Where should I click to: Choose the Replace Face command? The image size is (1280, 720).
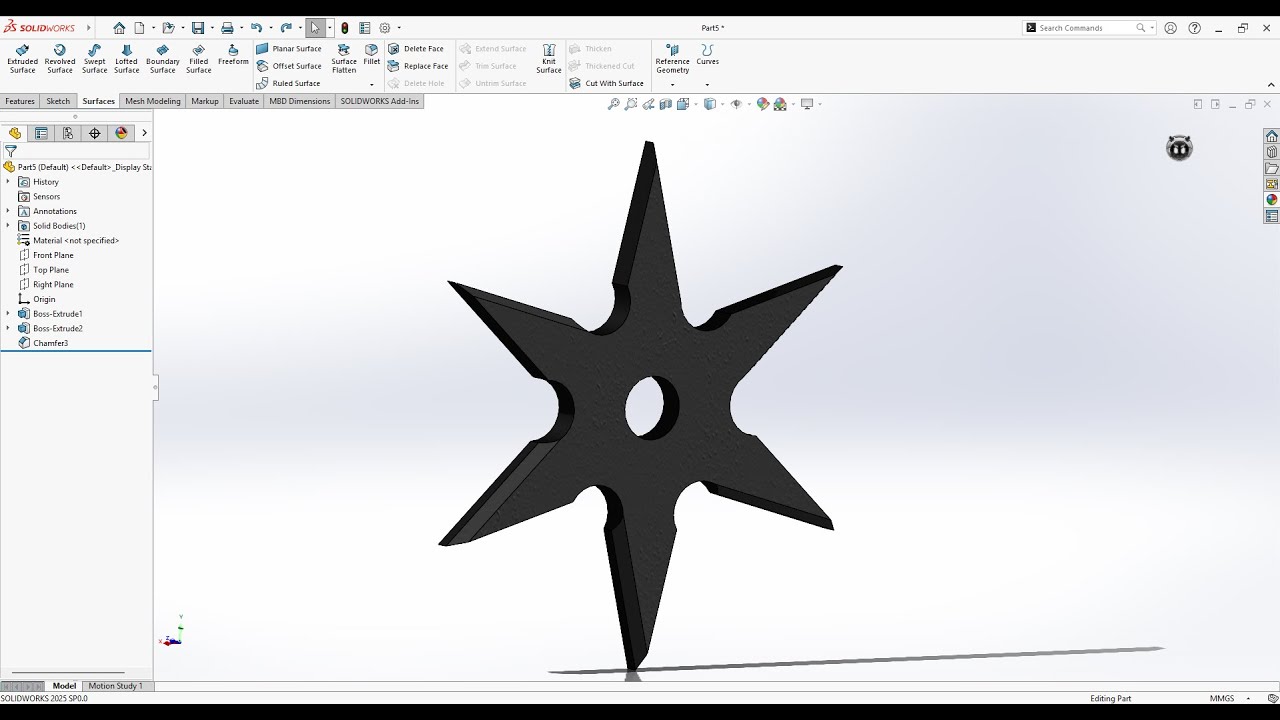click(418, 66)
